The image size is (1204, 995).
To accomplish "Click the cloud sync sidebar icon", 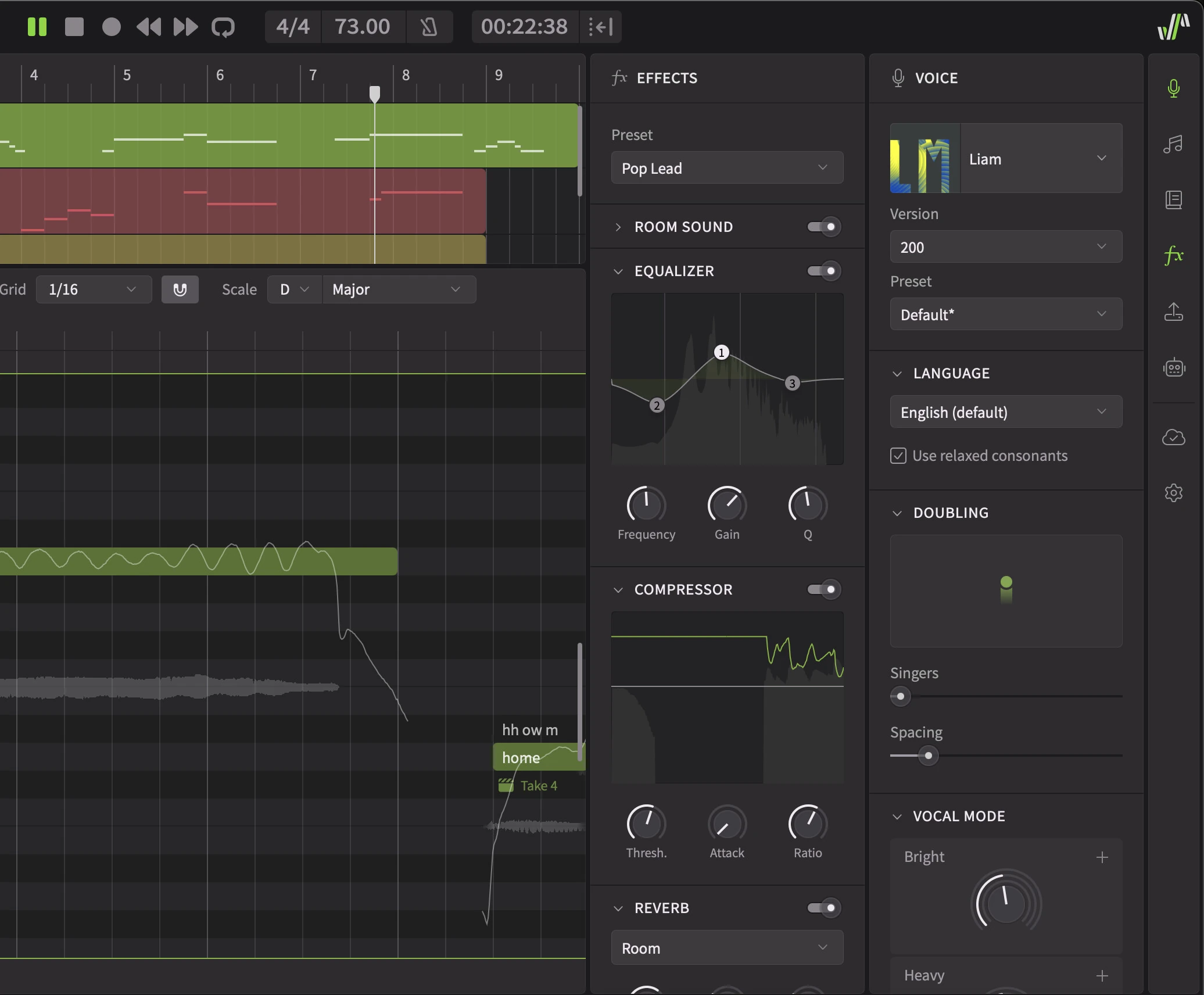I will 1173,437.
